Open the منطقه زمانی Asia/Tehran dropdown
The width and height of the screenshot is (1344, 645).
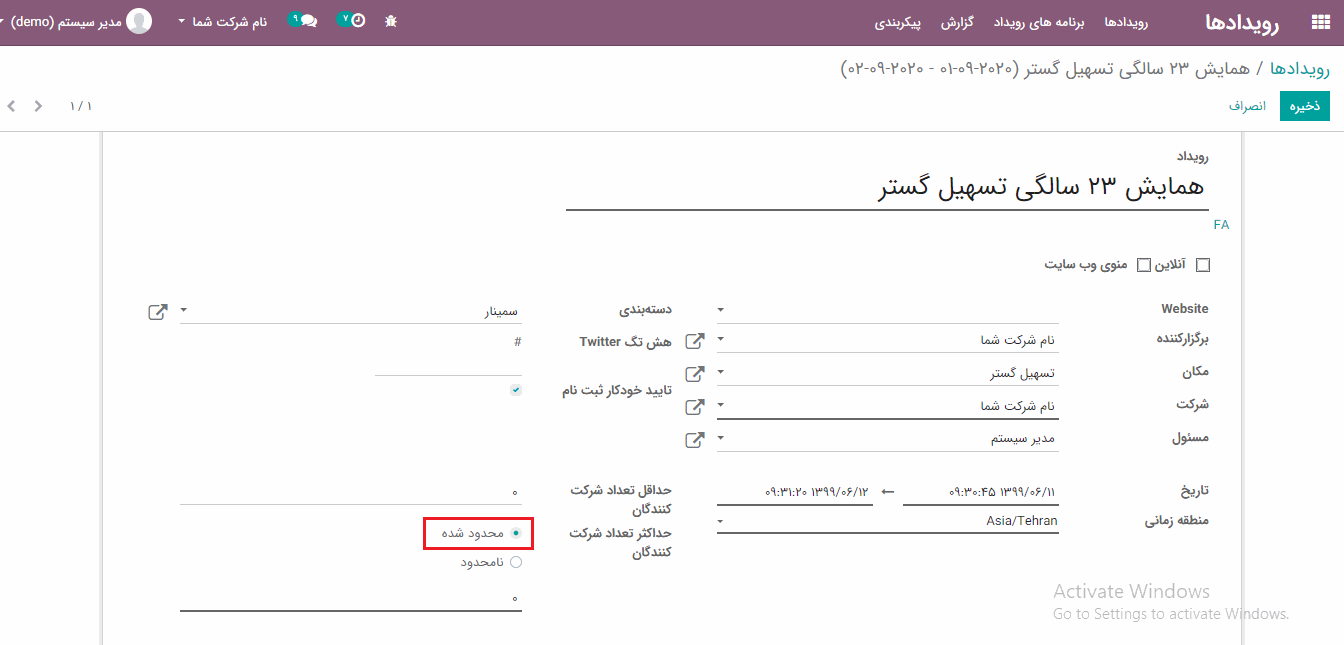pyautogui.click(x=888, y=521)
